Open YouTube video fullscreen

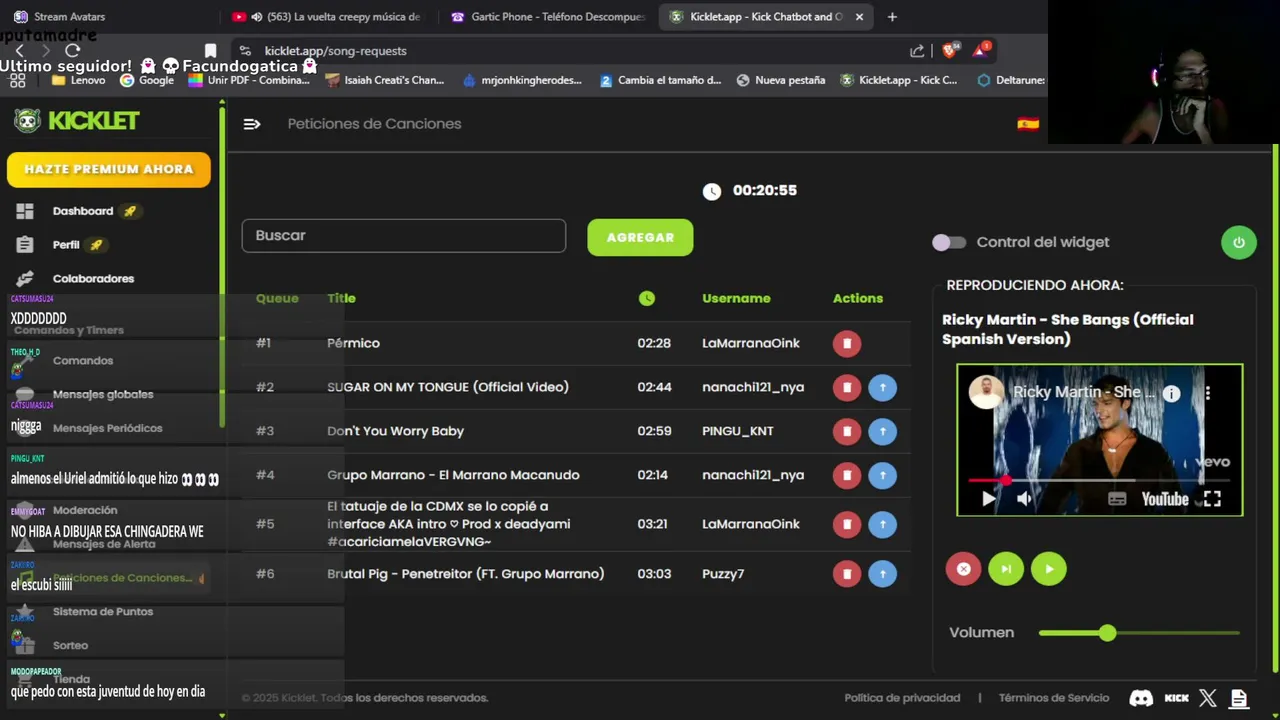(x=1212, y=499)
